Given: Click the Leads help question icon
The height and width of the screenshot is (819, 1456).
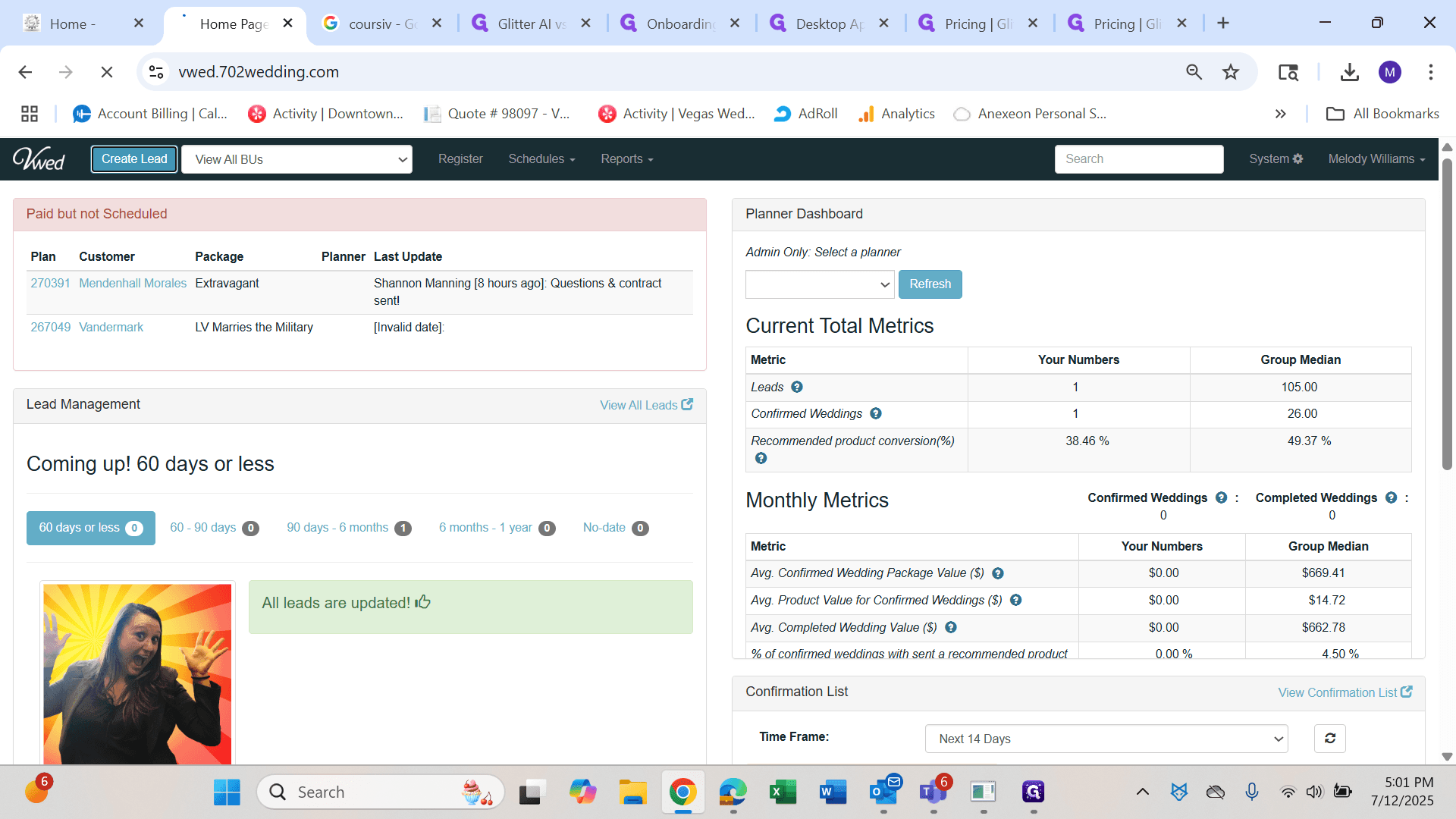Looking at the screenshot, I should 797,387.
